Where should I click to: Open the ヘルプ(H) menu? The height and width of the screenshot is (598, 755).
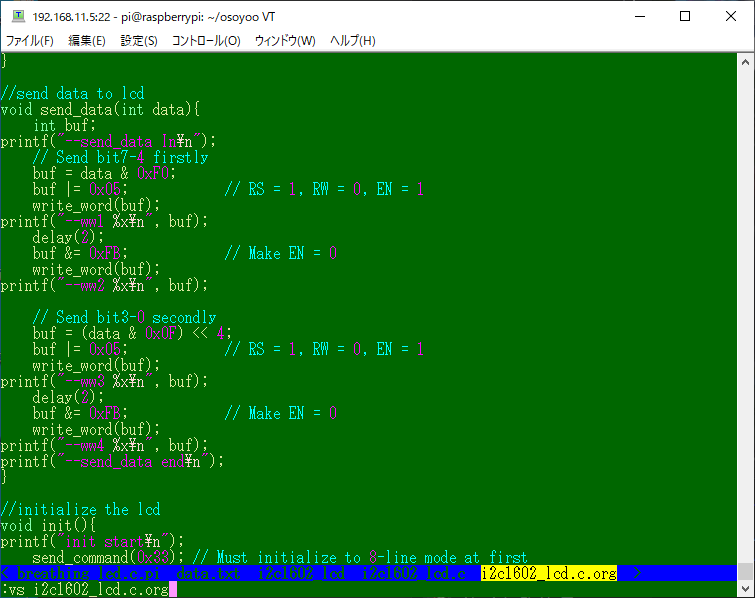click(x=353, y=41)
